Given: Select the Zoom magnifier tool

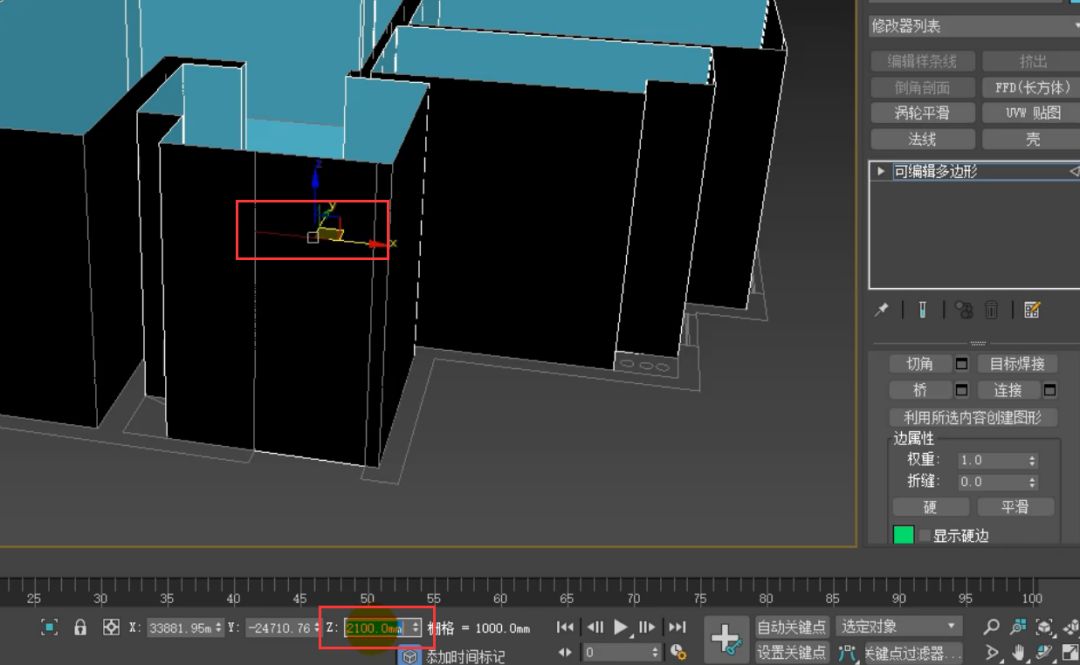Looking at the screenshot, I should tap(991, 626).
